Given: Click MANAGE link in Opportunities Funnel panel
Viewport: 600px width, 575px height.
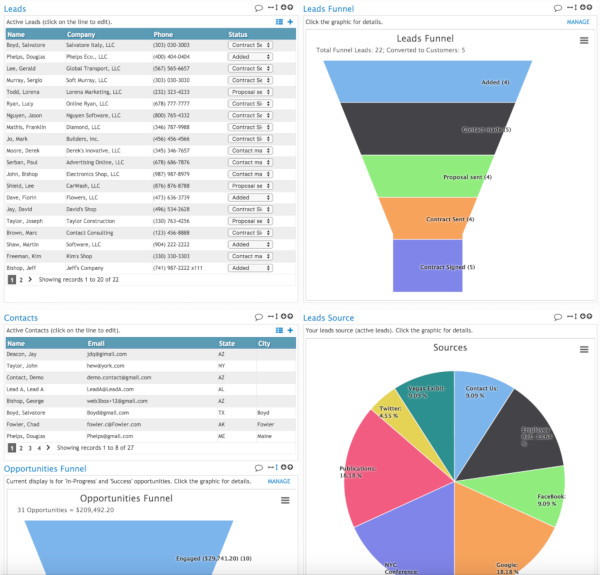Looking at the screenshot, I should point(279,481).
